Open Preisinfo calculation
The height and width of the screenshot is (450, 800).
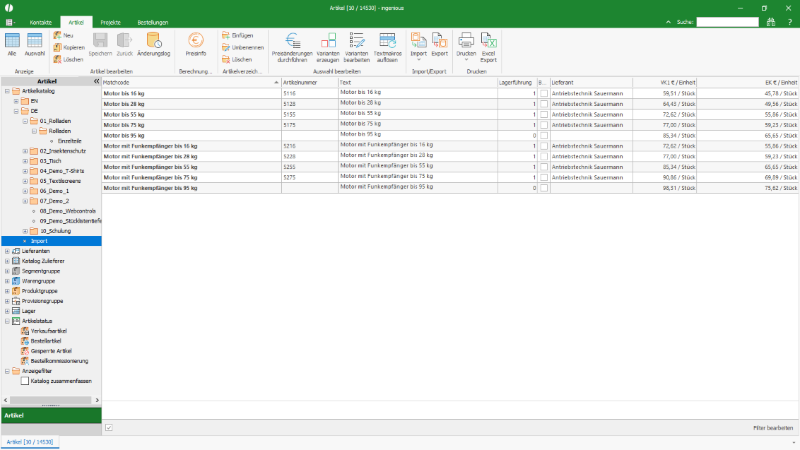(196, 44)
